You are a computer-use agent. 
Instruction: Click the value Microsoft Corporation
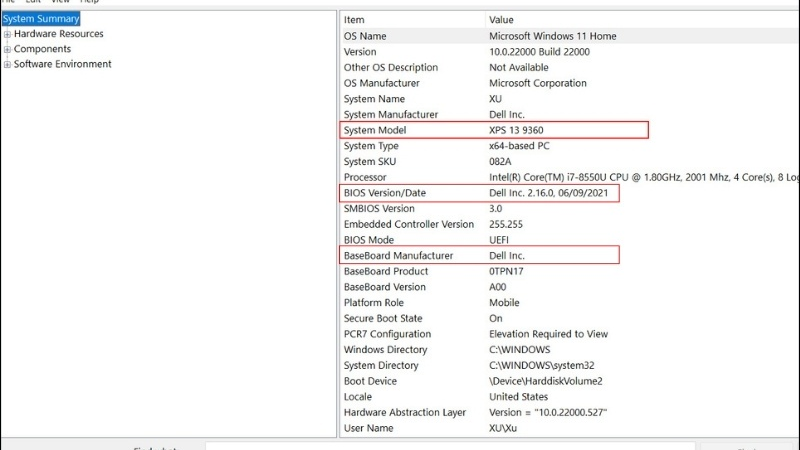(538, 83)
